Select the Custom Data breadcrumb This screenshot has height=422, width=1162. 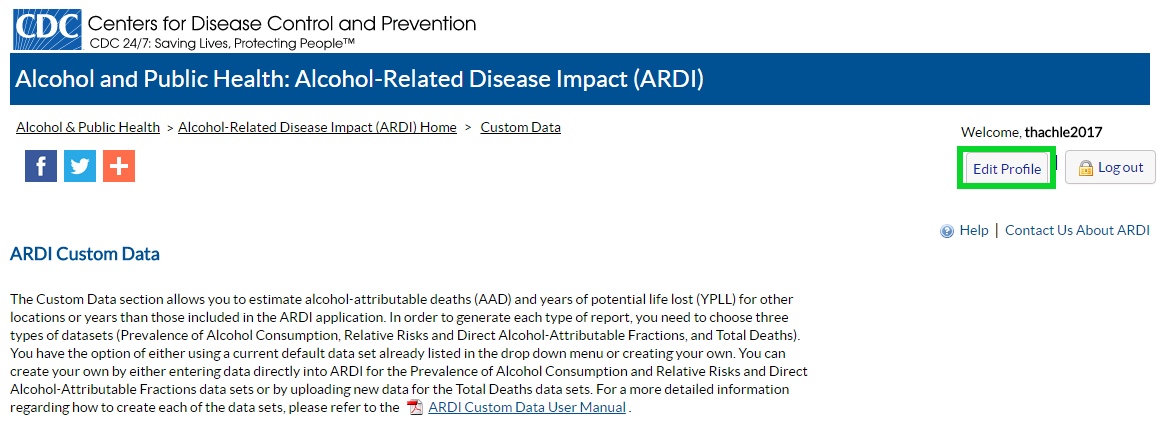[x=521, y=127]
